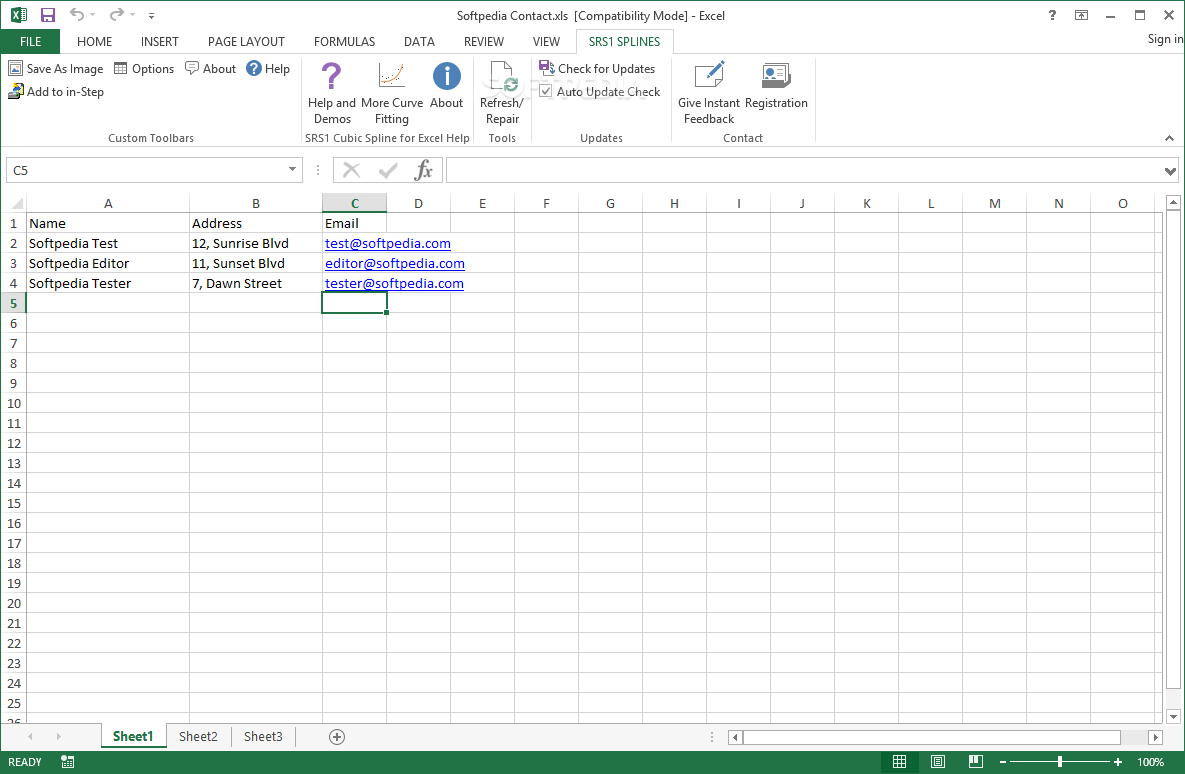1185x774 pixels.
Task: Expand the formula bar
Action: pyautogui.click(x=1170, y=172)
